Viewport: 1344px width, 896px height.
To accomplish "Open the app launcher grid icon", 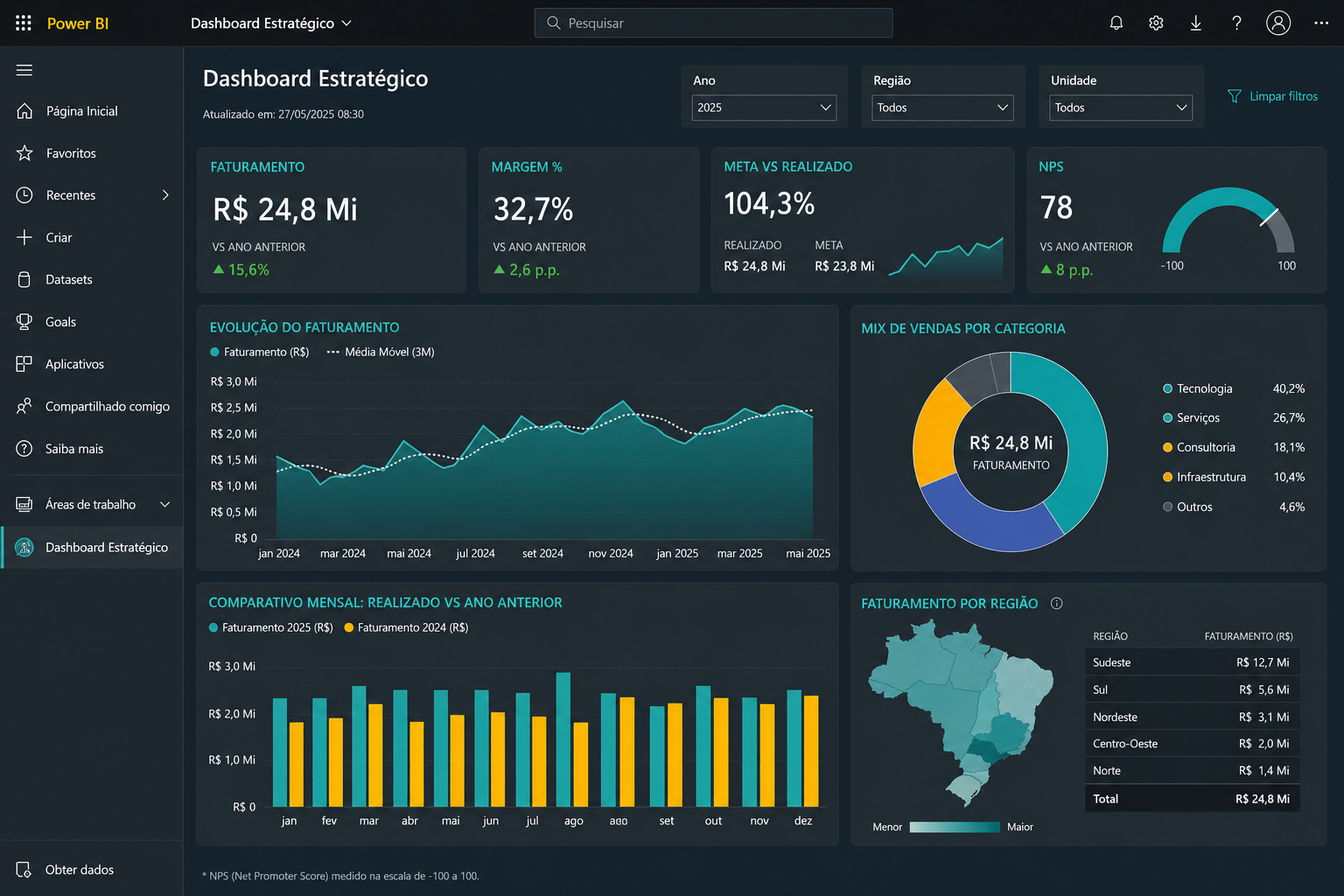I will coord(24,24).
